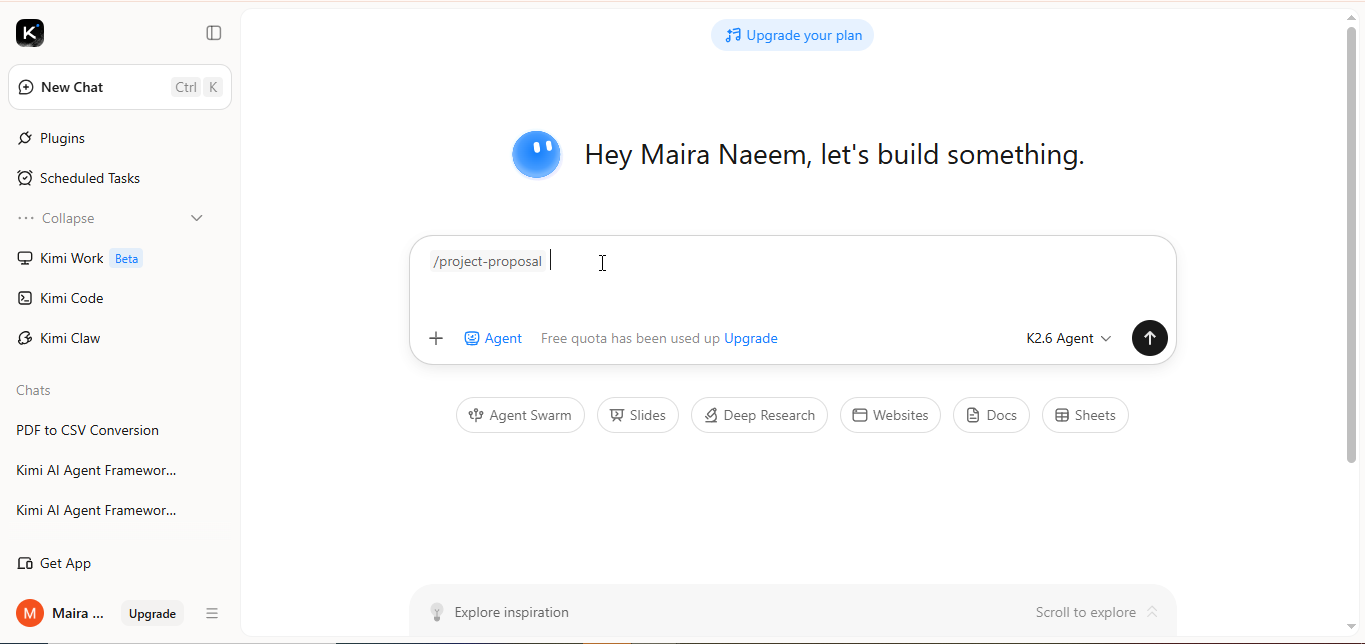Toggle the Agent mode button

[x=493, y=338]
